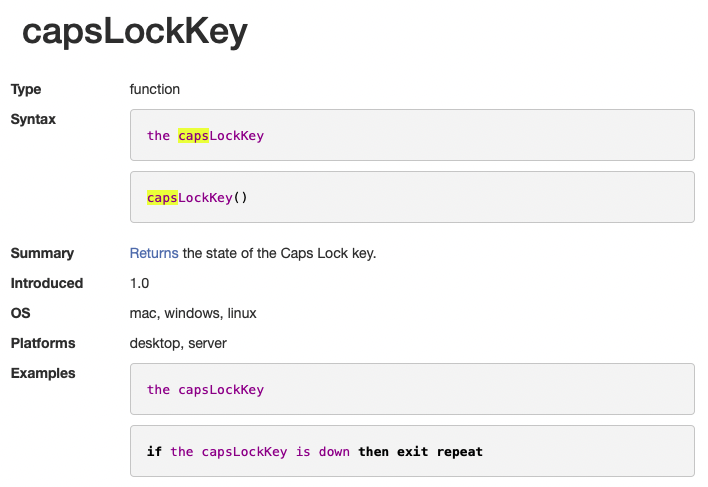Click highlighted "caps" in "capsLockKey()" syntax
Image resolution: width=708 pixels, height=487 pixels.
coord(162,198)
